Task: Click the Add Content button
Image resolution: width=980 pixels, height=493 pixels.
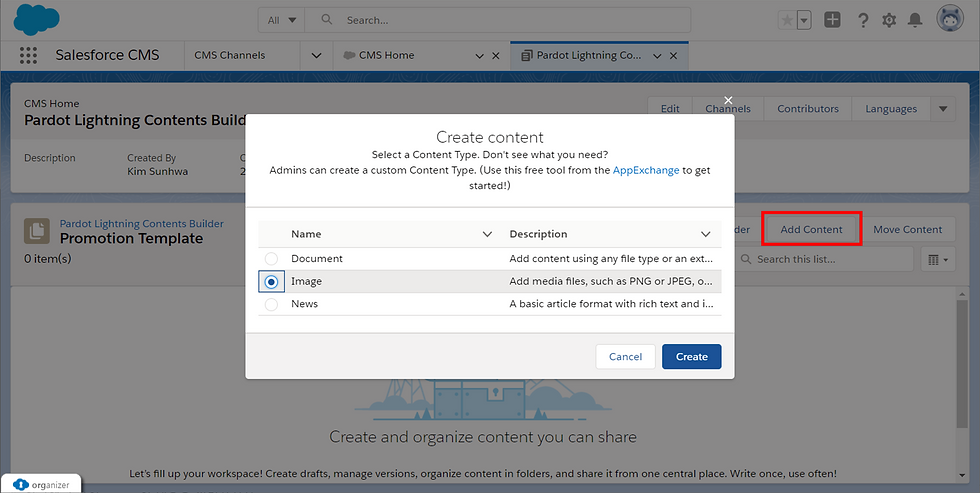Action: coord(811,229)
